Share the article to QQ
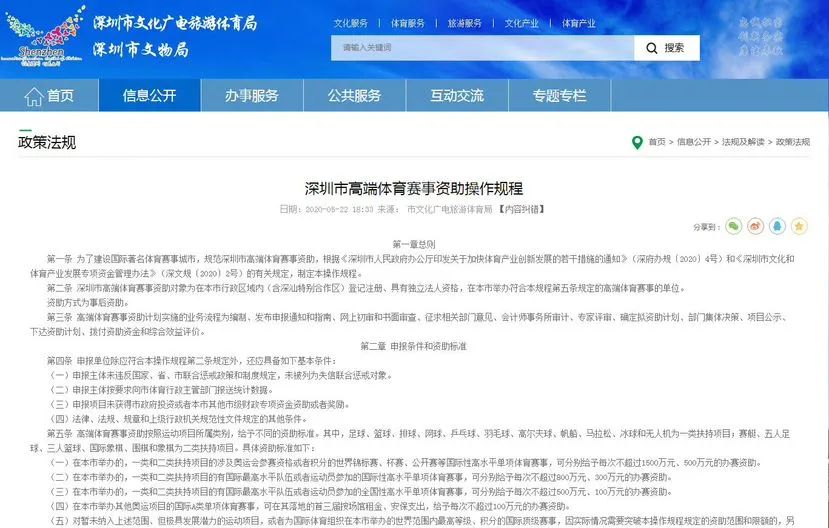 (x=777, y=226)
